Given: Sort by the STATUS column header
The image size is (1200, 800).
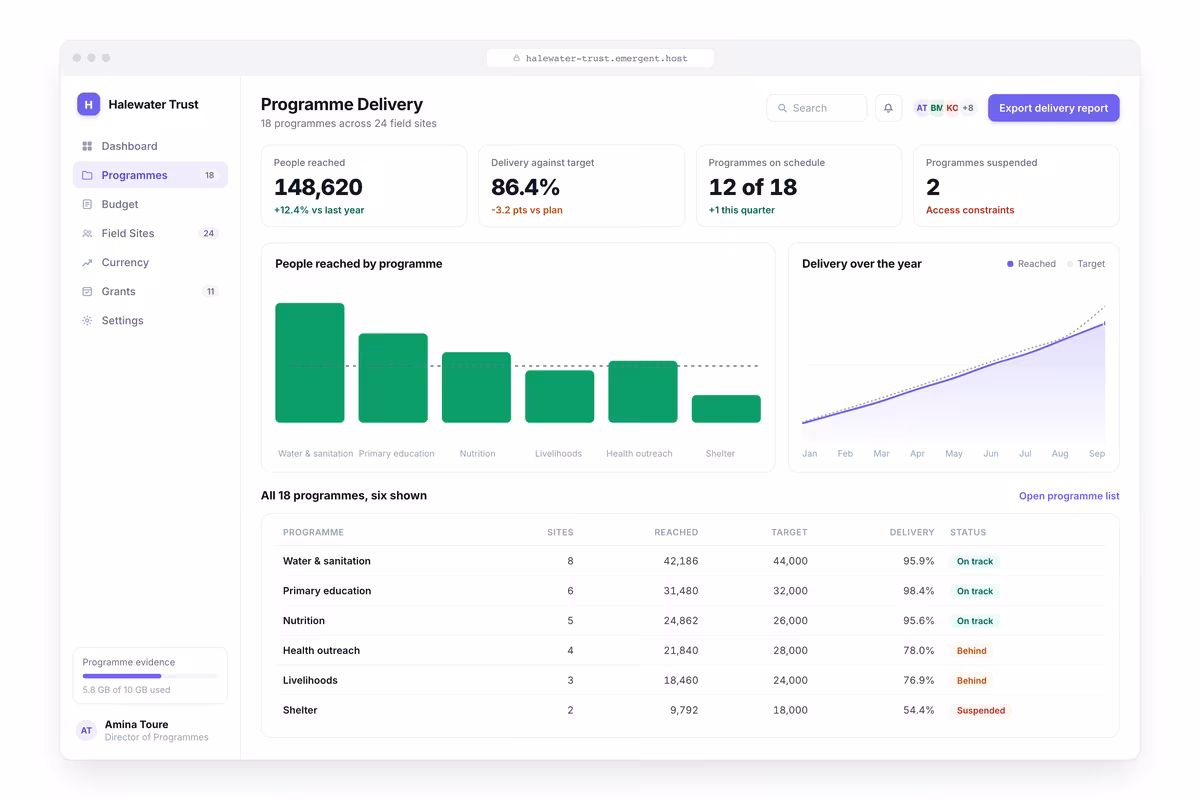Looking at the screenshot, I should pos(968,532).
